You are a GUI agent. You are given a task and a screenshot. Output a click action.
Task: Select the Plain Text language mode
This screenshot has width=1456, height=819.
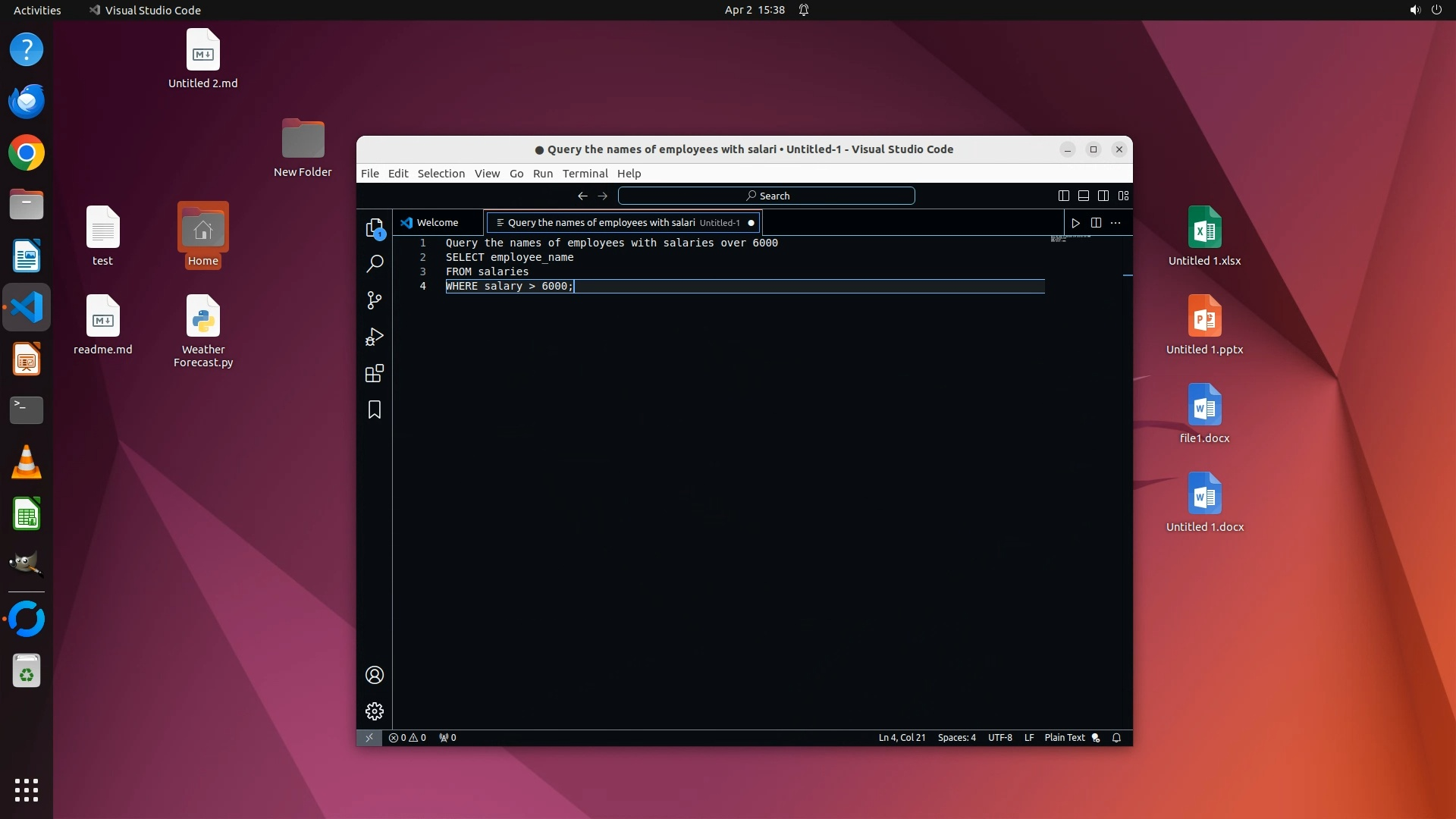coord(1065,738)
